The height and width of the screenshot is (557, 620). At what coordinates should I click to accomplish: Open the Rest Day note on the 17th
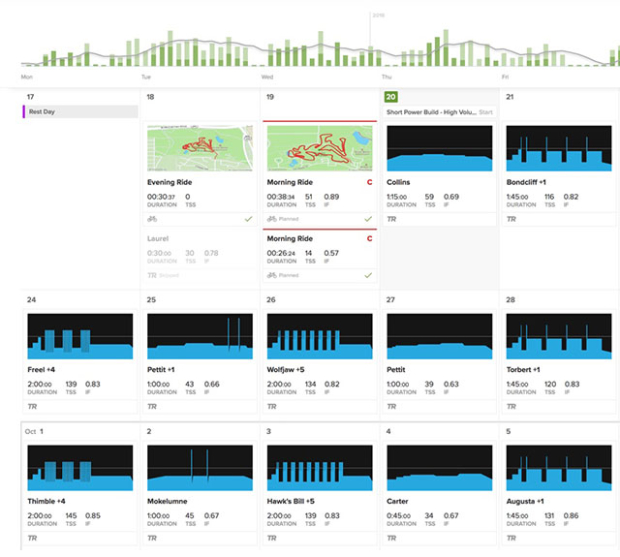(x=80, y=112)
